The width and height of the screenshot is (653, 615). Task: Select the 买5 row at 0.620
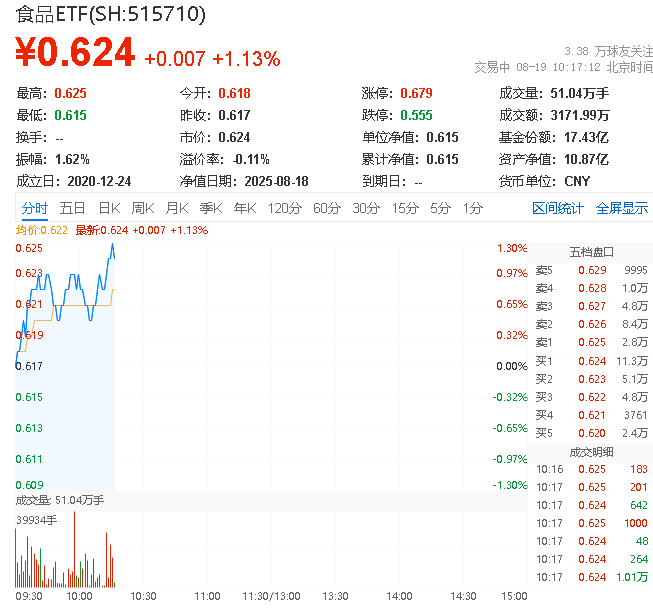(591, 433)
